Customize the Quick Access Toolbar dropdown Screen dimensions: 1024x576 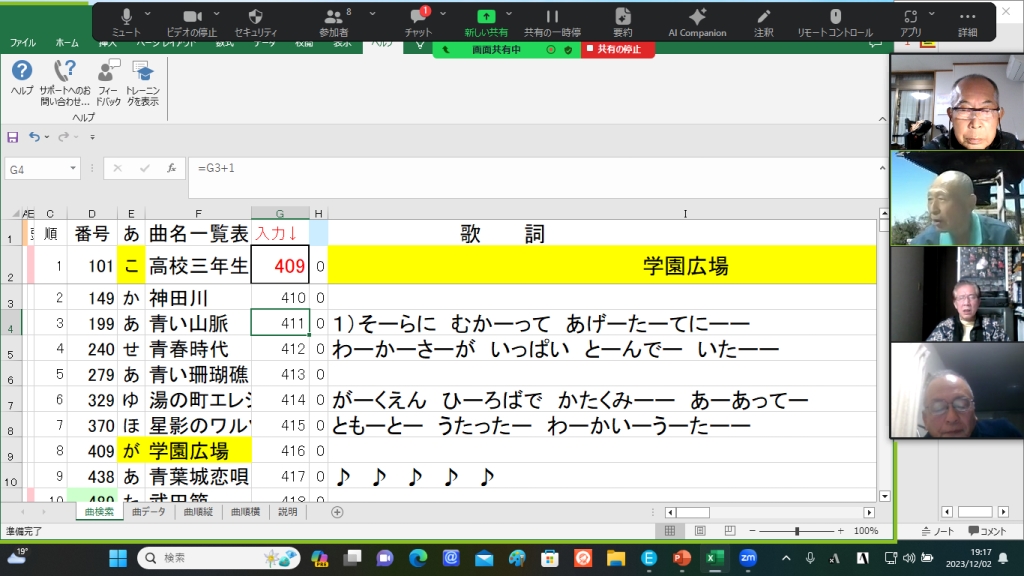pyautogui.click(x=92, y=137)
